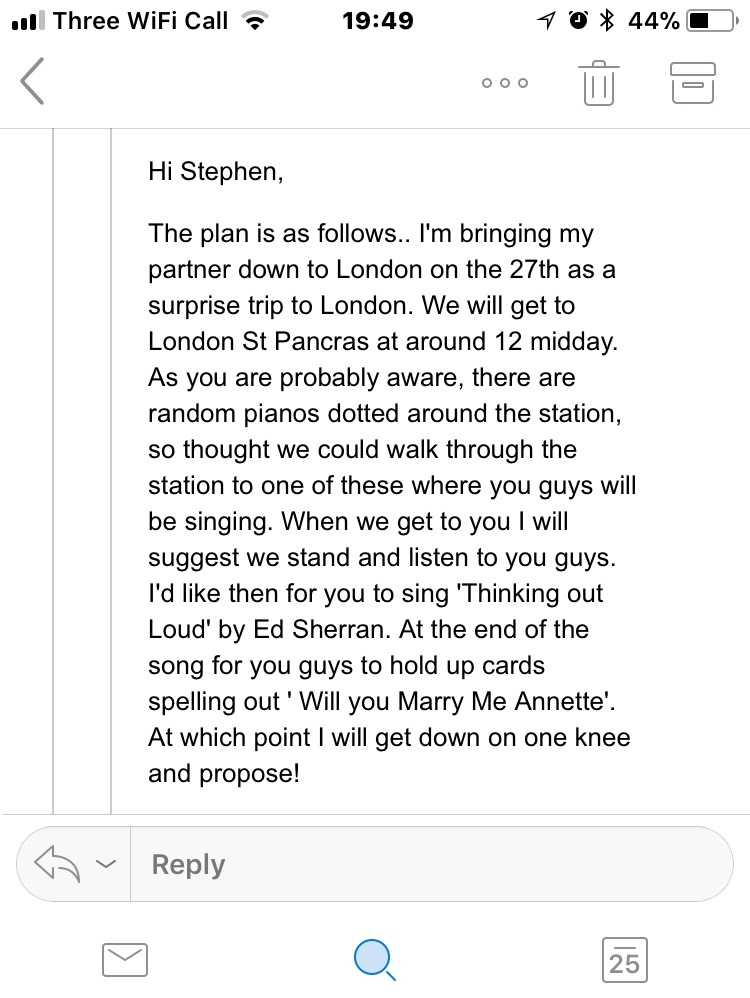Go back using the left chevron

[x=32, y=81]
